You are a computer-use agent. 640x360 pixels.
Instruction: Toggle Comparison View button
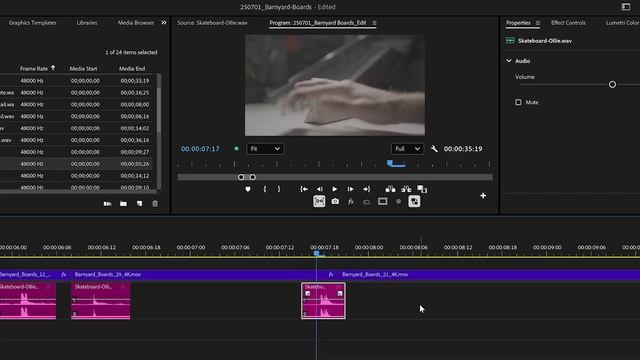pos(414,201)
